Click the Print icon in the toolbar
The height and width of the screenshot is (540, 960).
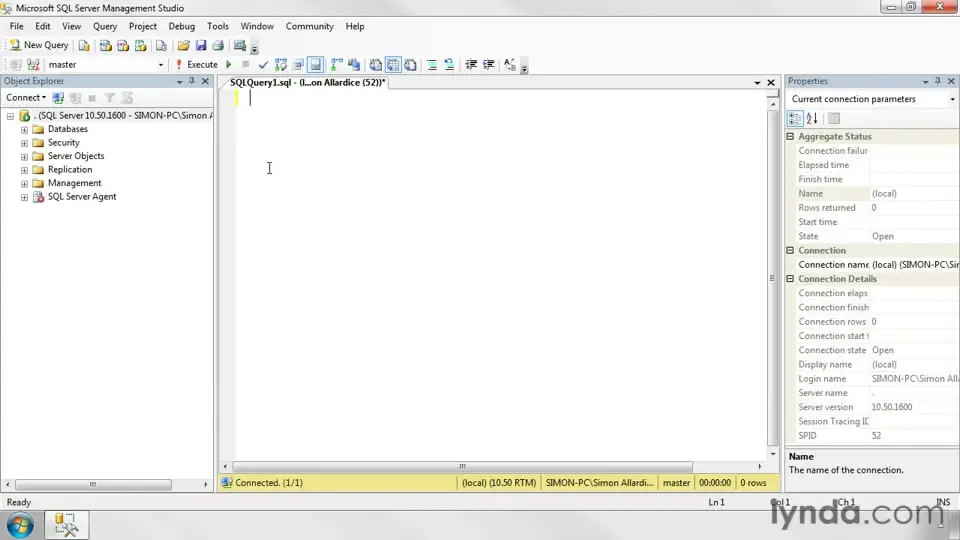[x=218, y=45]
